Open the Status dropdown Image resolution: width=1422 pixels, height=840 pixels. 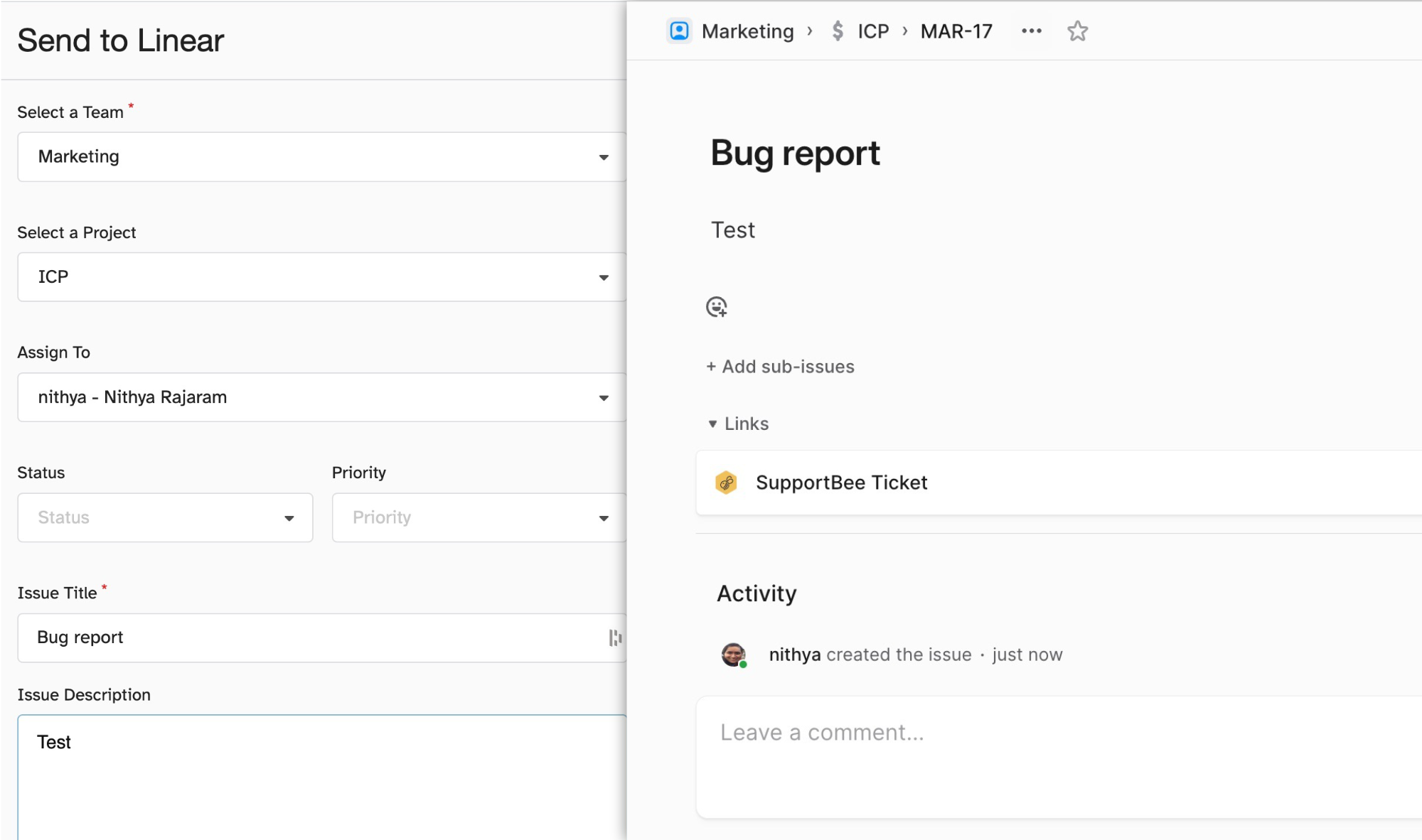165,518
